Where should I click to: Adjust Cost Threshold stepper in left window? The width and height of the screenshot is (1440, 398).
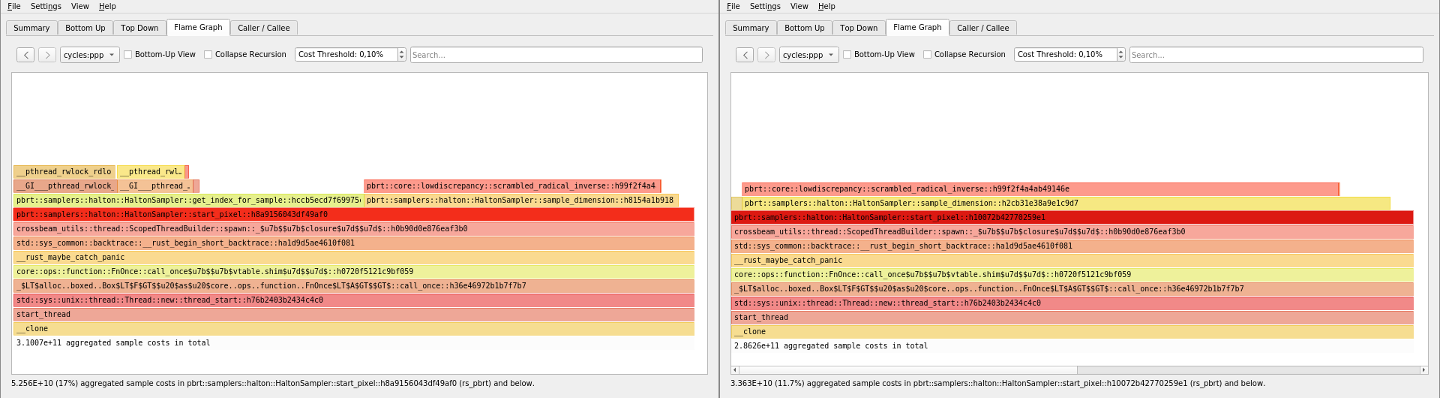[401, 55]
